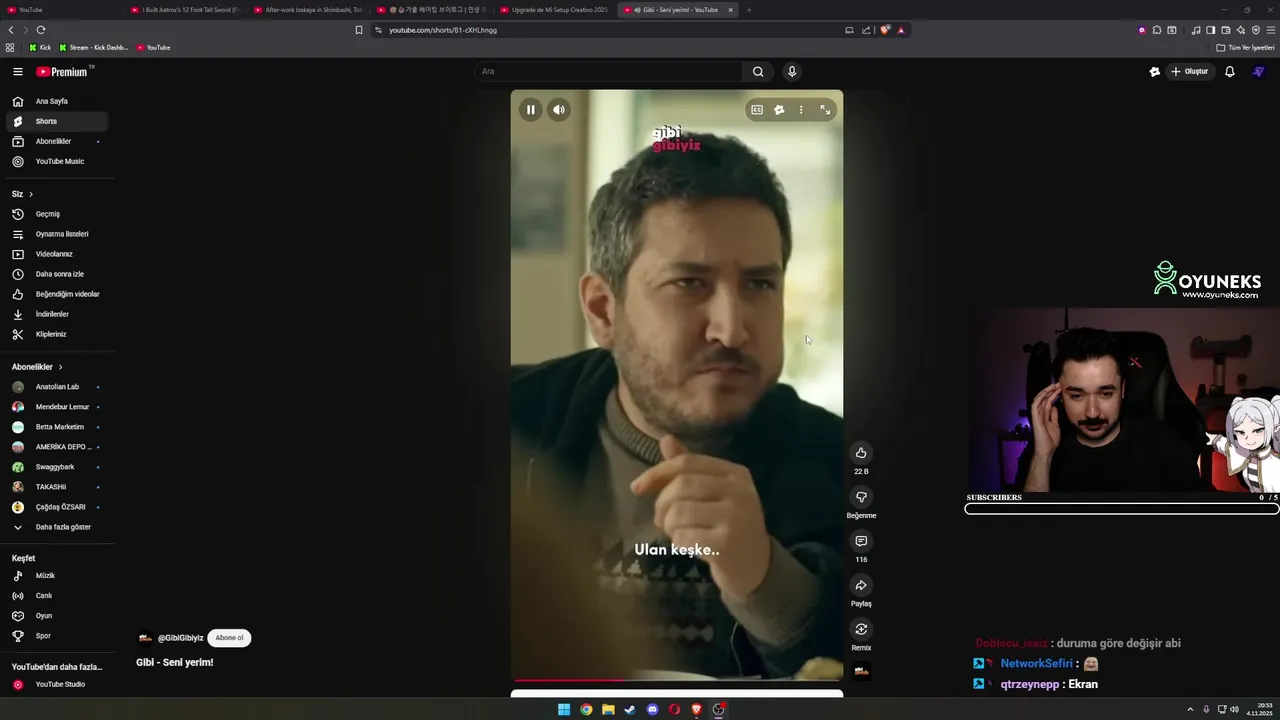Open Beğendiğim videolar list
Viewport: 1280px width, 720px height.
[57, 294]
